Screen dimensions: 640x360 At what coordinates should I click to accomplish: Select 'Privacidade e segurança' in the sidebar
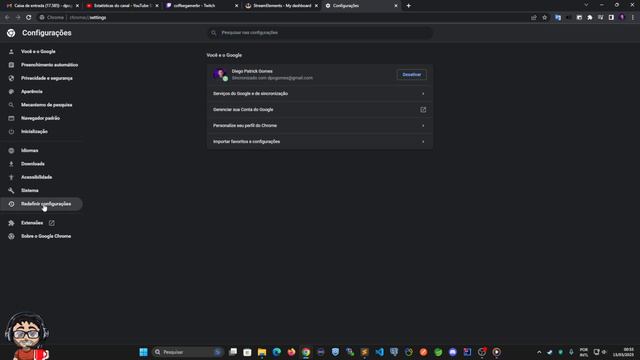pyautogui.click(x=47, y=78)
